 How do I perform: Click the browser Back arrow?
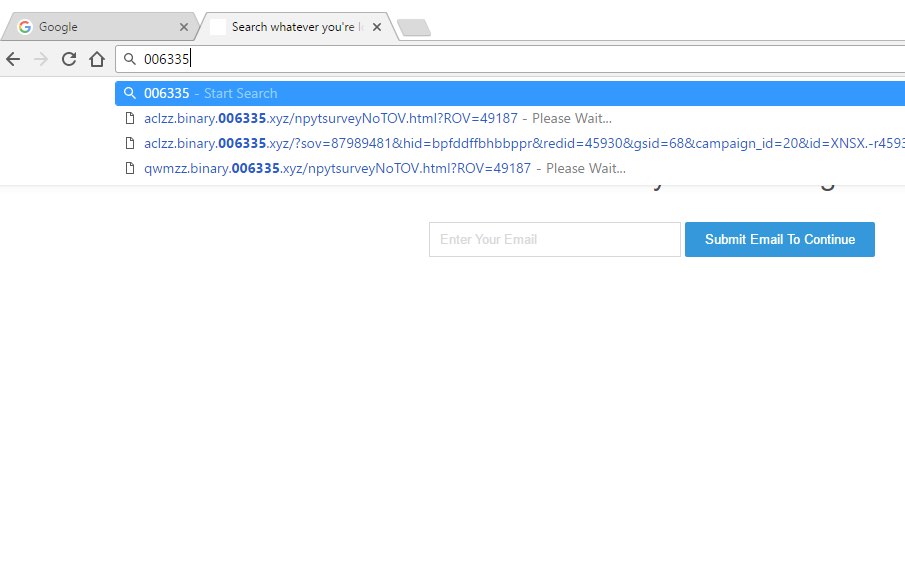[x=13, y=59]
